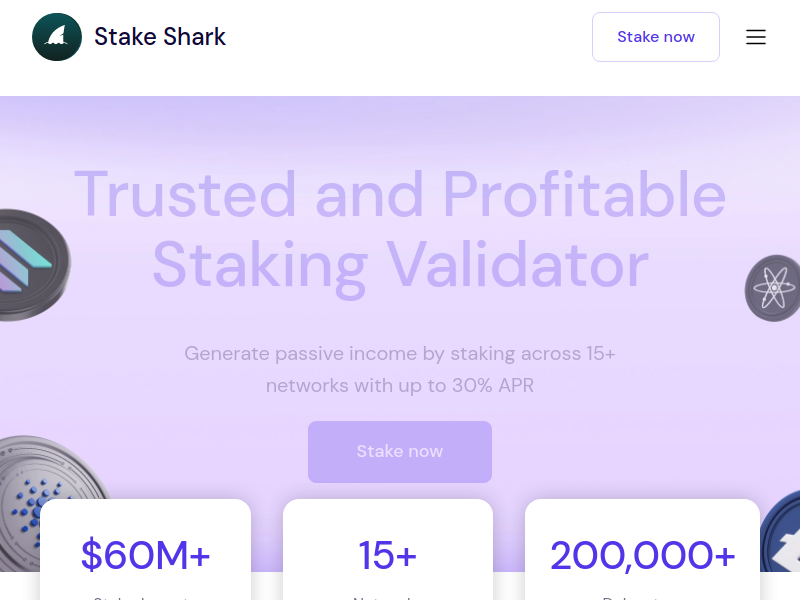Screen dimensions: 800x600
Task: Click the Stake Shark brand name
Action: (160, 37)
